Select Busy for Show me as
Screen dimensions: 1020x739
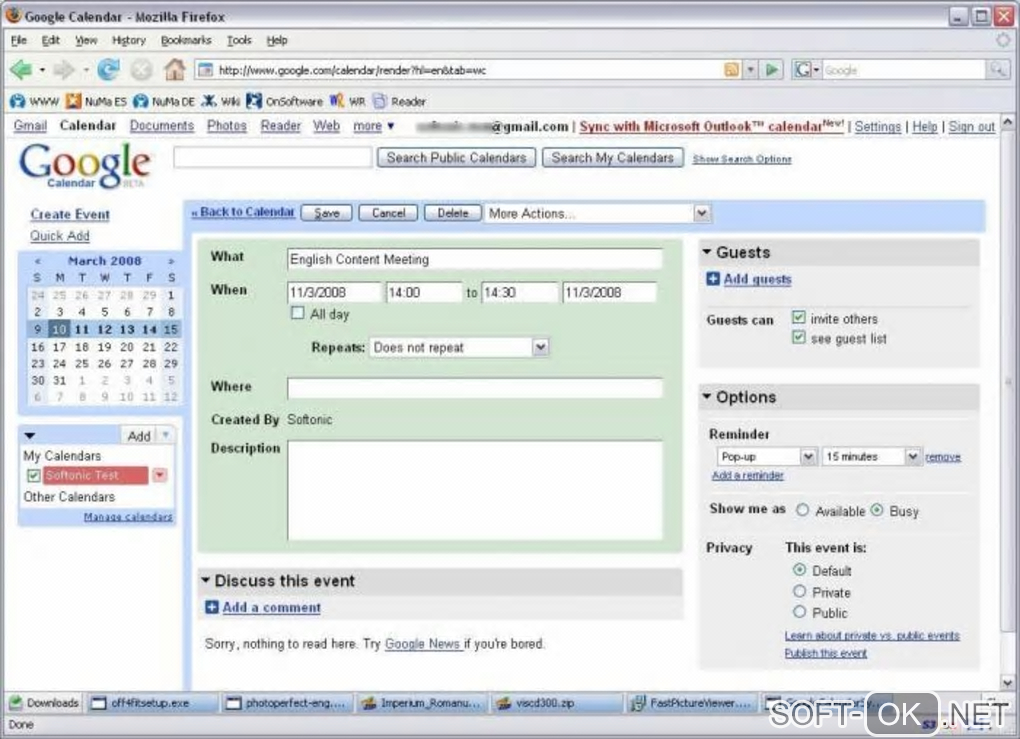point(877,510)
